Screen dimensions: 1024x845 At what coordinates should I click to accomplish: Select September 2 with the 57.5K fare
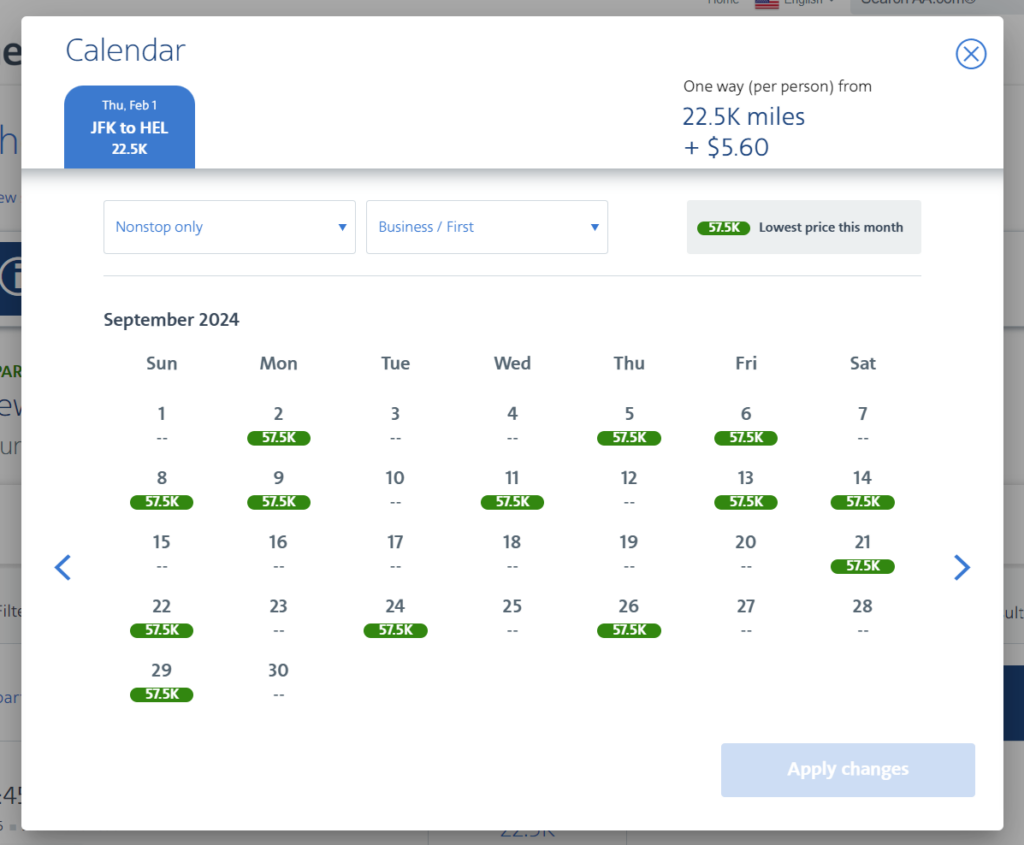coord(278,438)
